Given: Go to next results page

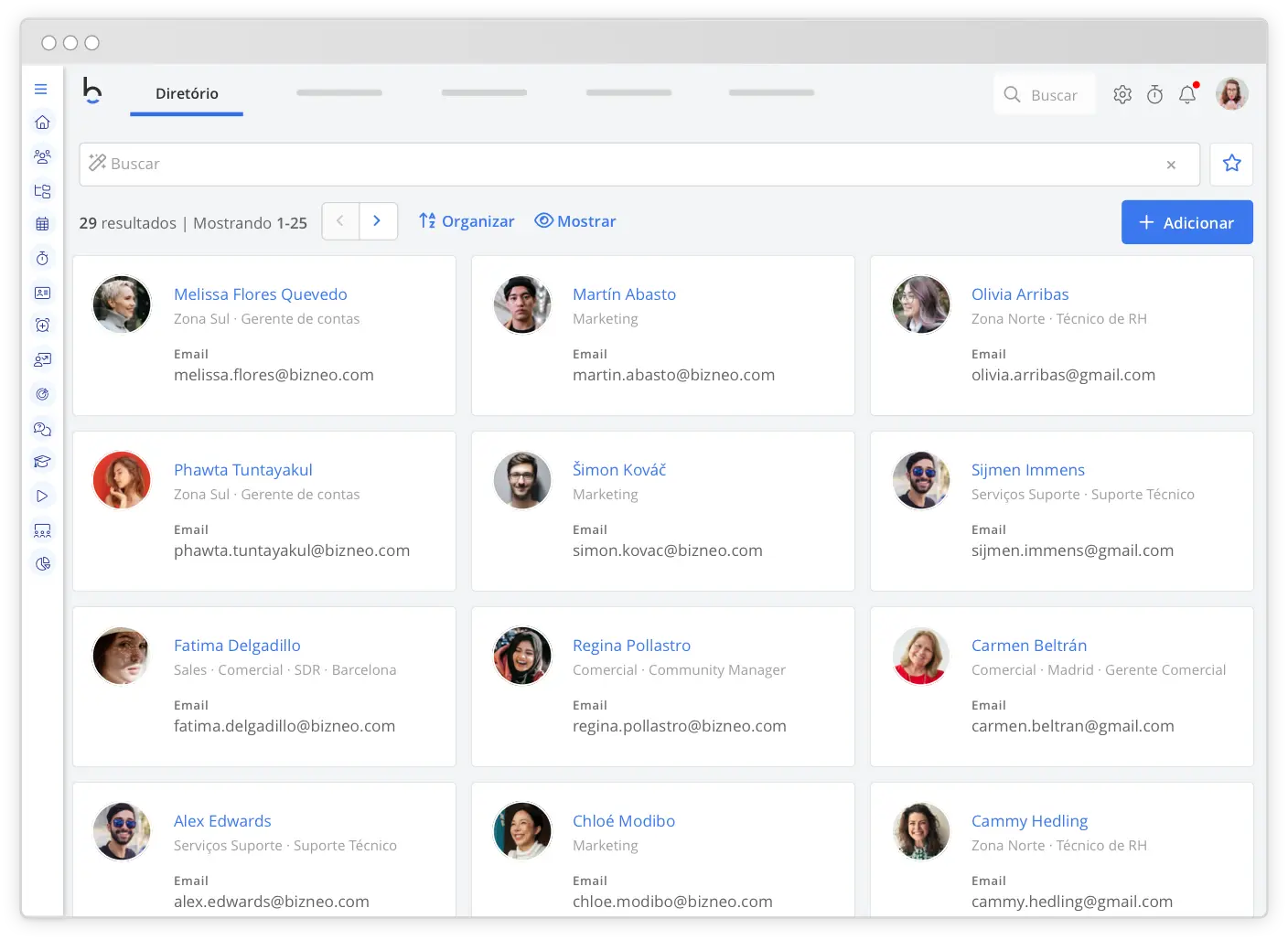Looking at the screenshot, I should pos(378,221).
